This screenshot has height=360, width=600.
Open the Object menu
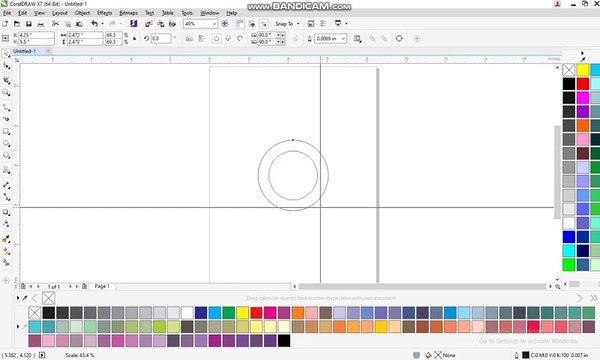[x=82, y=13]
